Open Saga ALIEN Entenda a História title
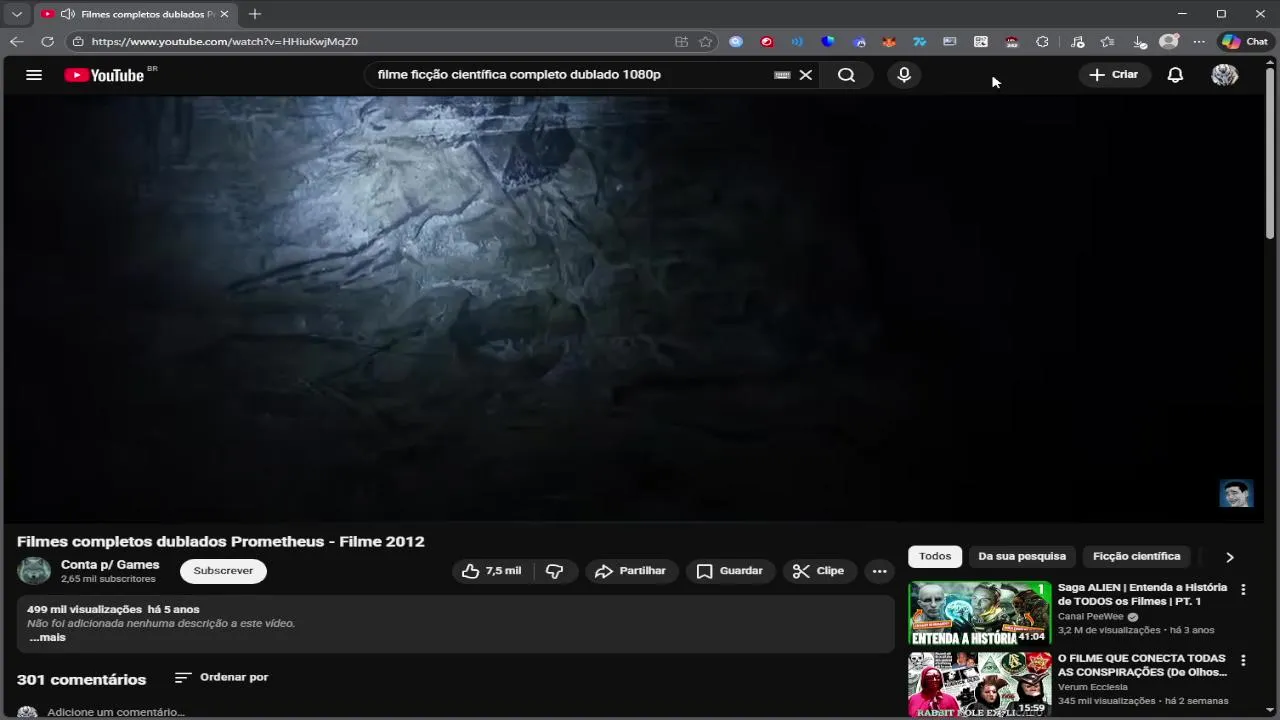 point(1142,594)
